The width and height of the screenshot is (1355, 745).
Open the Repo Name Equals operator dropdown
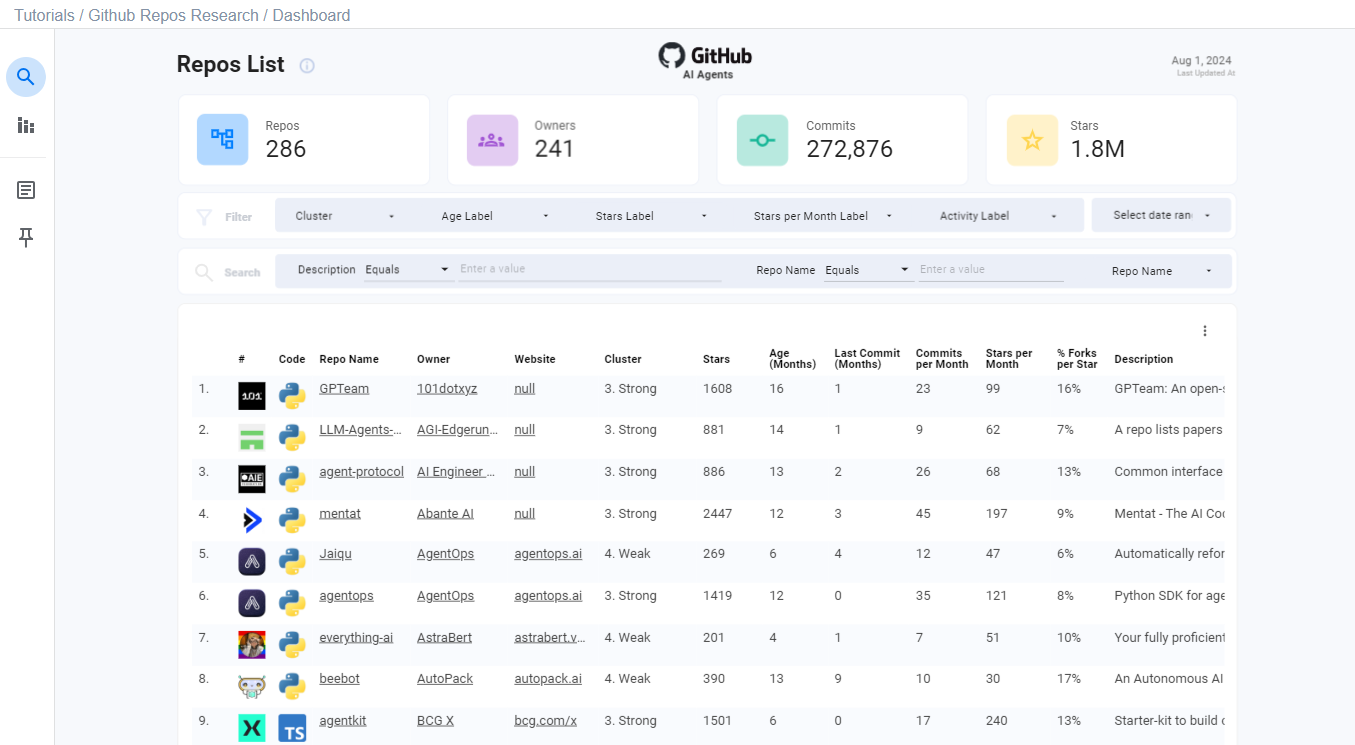[868, 270]
